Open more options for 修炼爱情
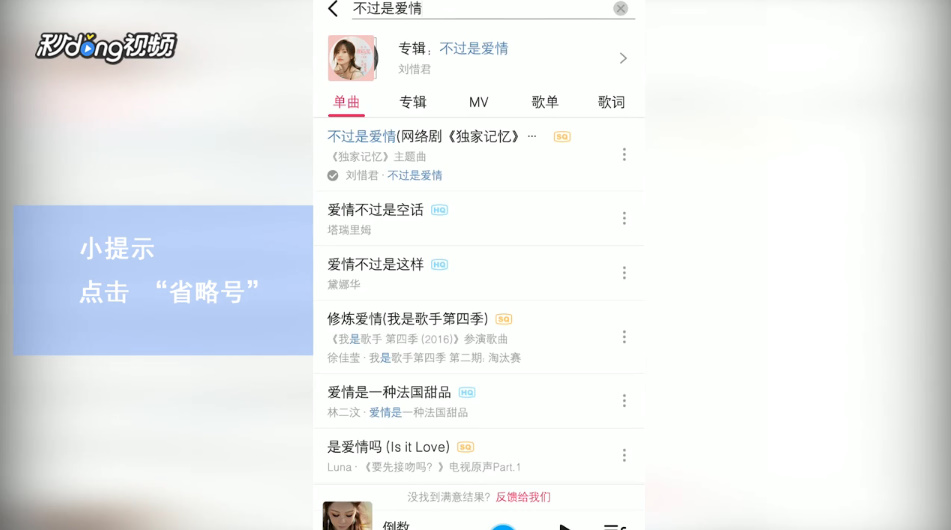Screen dimensions: 951x530 (x=624, y=337)
